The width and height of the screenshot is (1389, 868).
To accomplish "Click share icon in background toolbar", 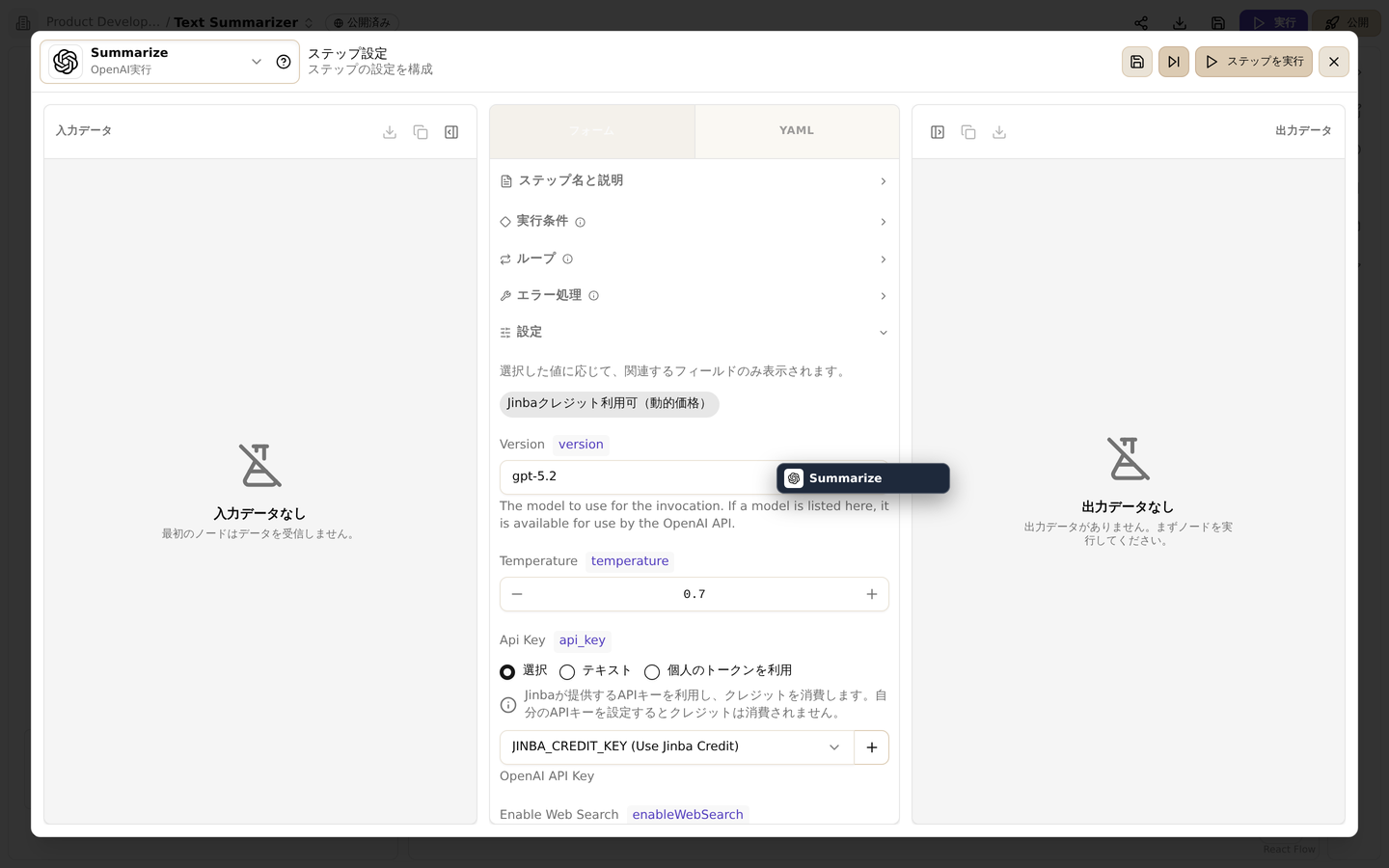I will [x=1141, y=23].
